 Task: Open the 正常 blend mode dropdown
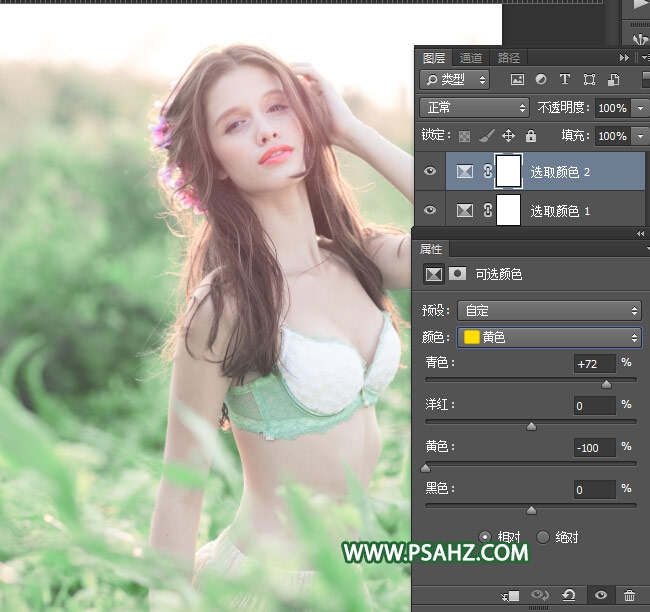click(x=475, y=108)
